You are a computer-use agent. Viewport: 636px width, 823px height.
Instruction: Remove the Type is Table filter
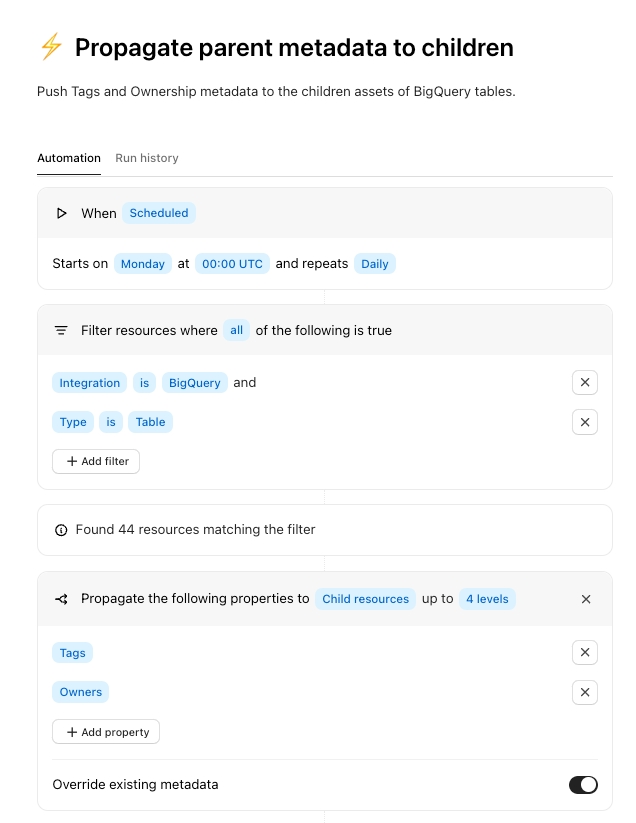[585, 422]
